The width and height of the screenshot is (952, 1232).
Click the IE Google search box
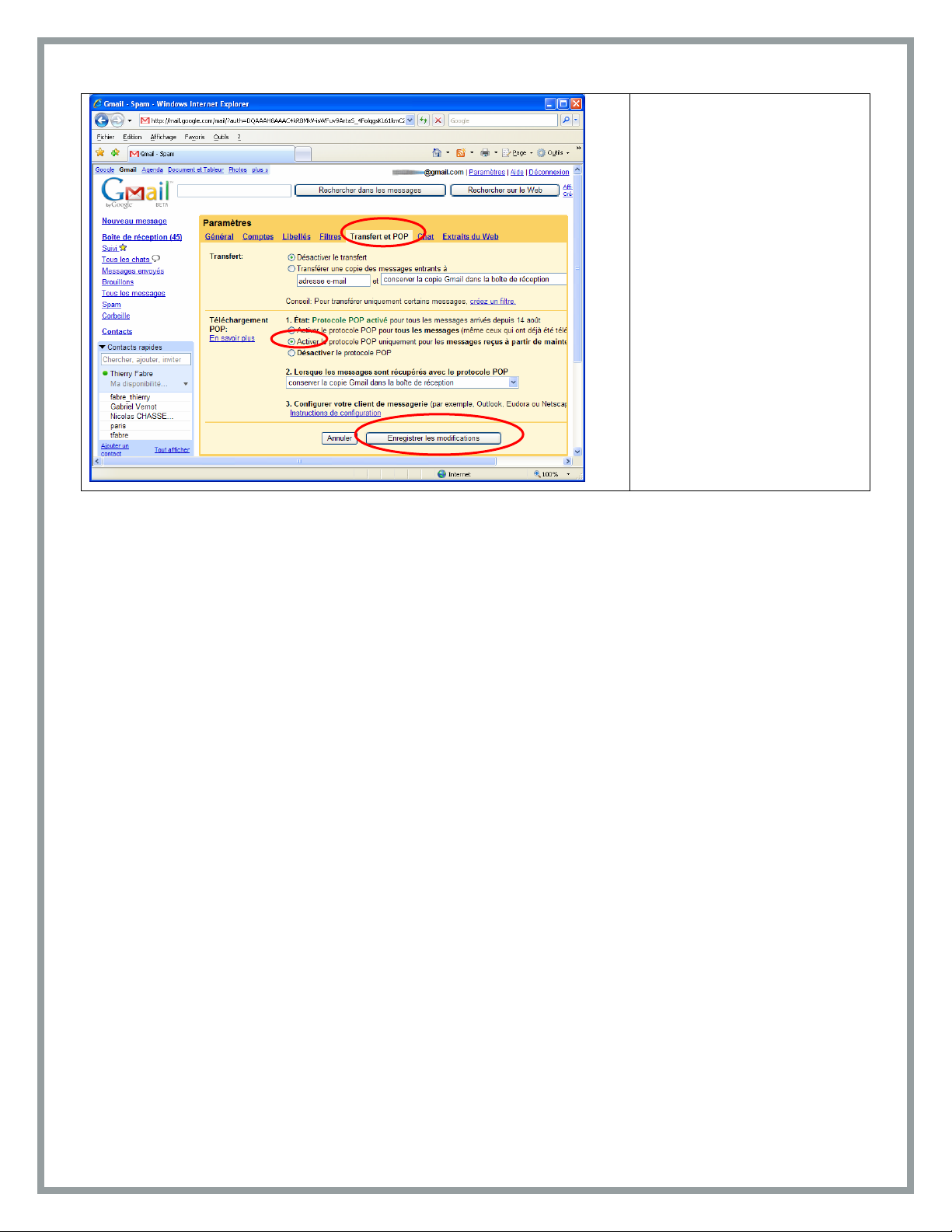(x=503, y=120)
